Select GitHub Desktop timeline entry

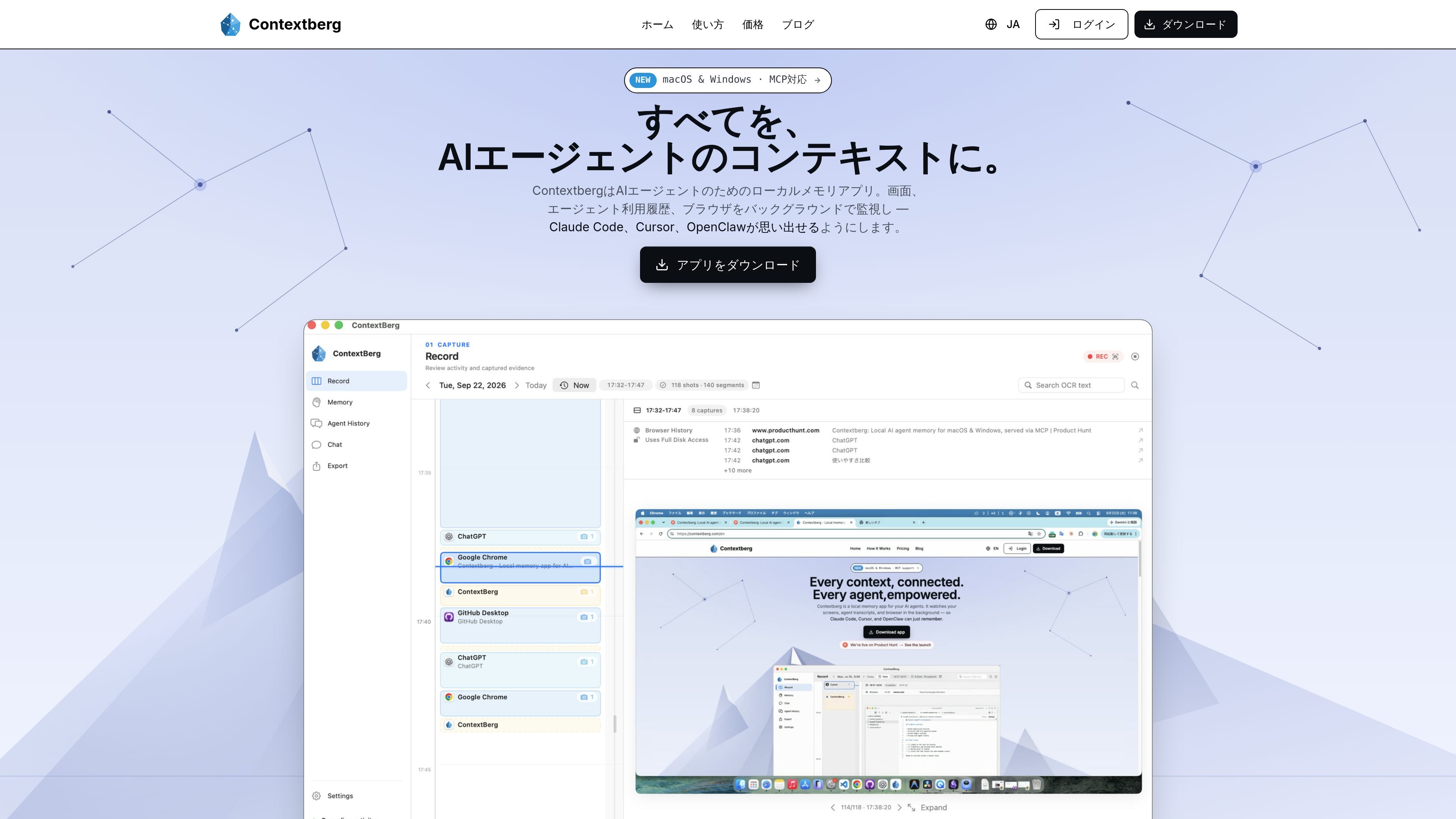tap(520, 625)
